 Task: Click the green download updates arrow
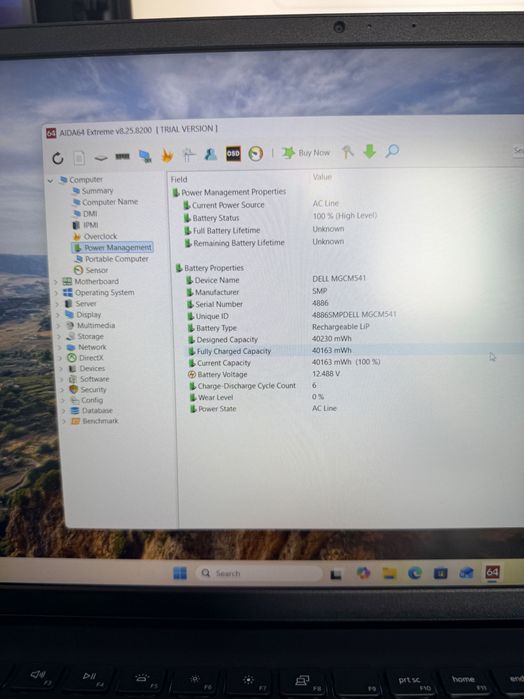(x=369, y=152)
